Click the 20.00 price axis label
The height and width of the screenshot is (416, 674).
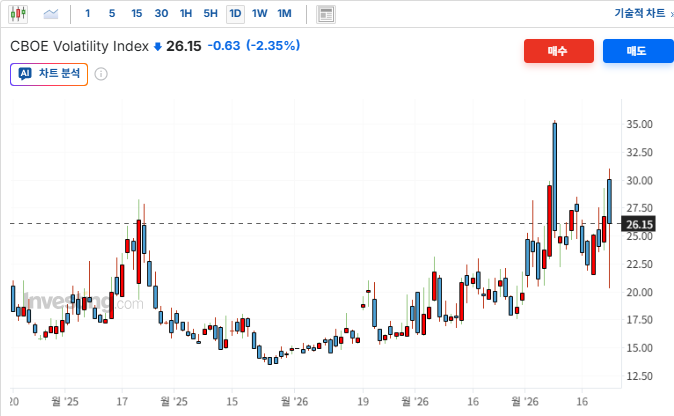639,292
